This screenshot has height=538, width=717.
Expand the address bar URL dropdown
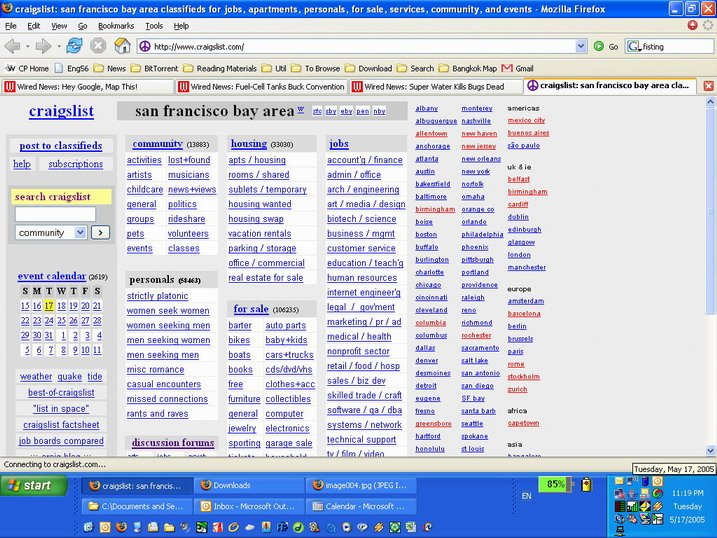[x=581, y=46]
